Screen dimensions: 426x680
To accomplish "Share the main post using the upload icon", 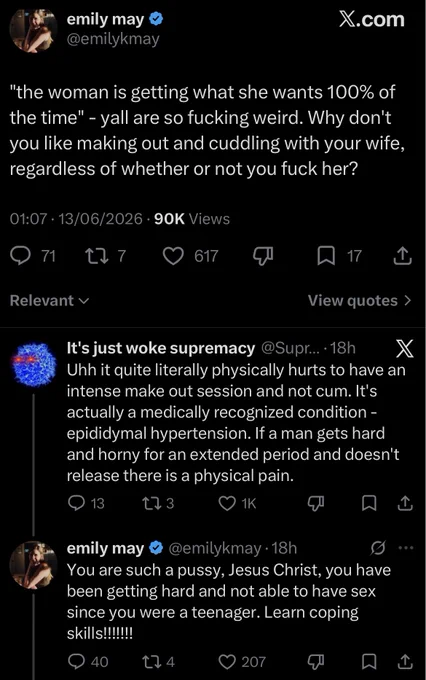I will 402,256.
